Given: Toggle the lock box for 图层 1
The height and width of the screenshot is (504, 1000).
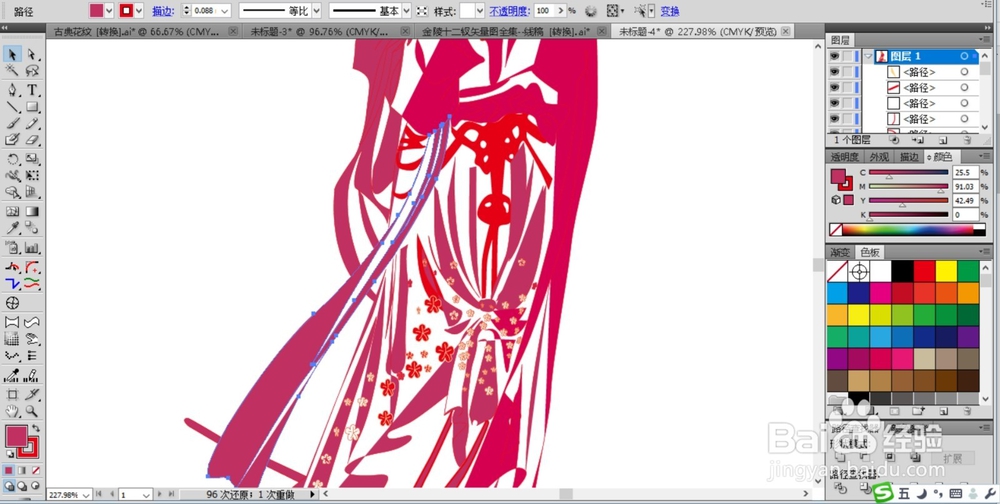Looking at the screenshot, I should (x=847, y=56).
